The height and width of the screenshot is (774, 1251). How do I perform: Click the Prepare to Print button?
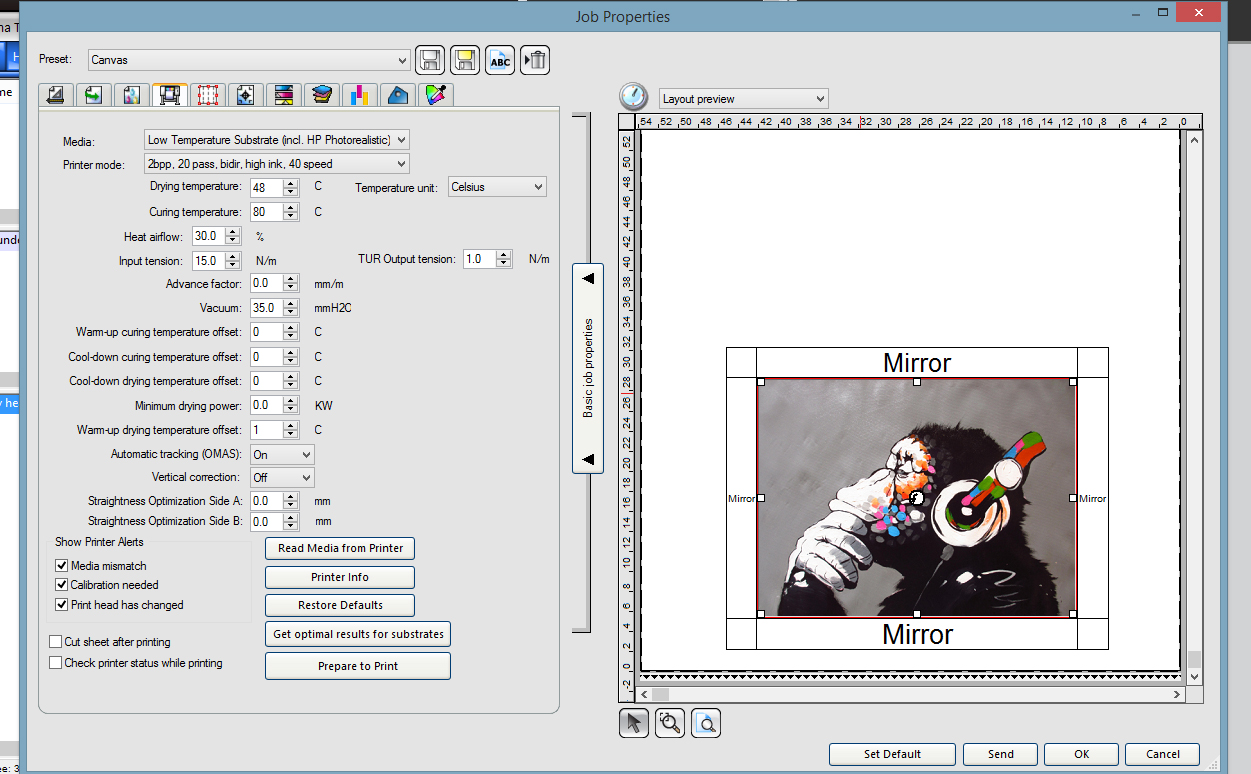(358, 666)
